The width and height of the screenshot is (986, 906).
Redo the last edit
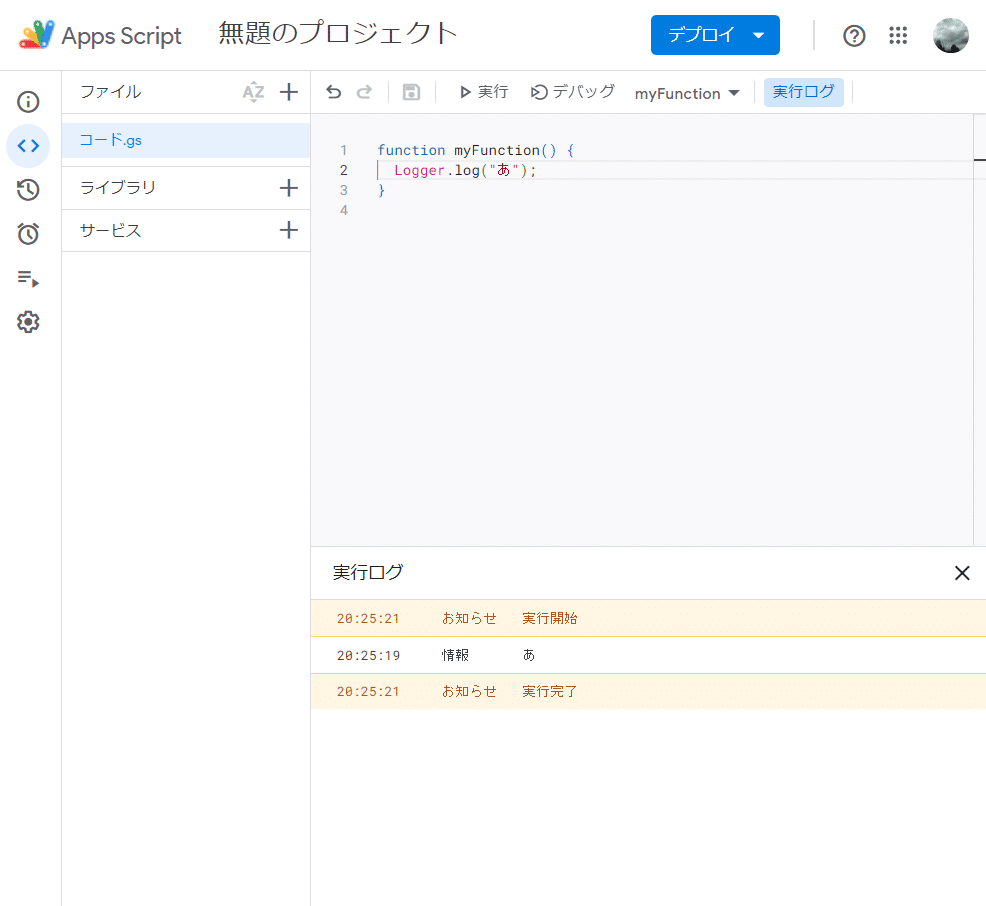click(x=365, y=92)
